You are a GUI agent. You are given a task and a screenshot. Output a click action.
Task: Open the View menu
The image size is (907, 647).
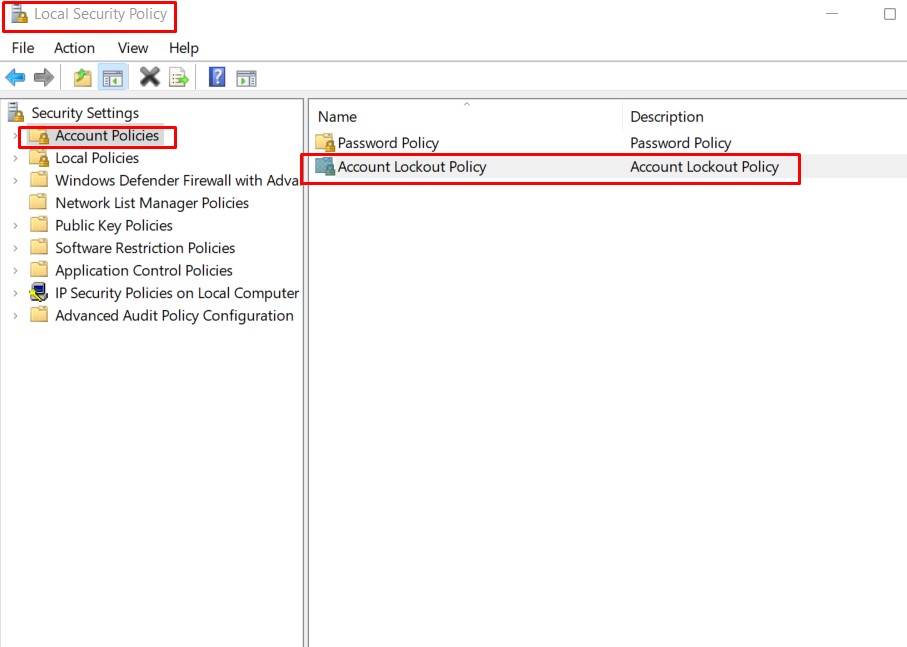(x=133, y=48)
